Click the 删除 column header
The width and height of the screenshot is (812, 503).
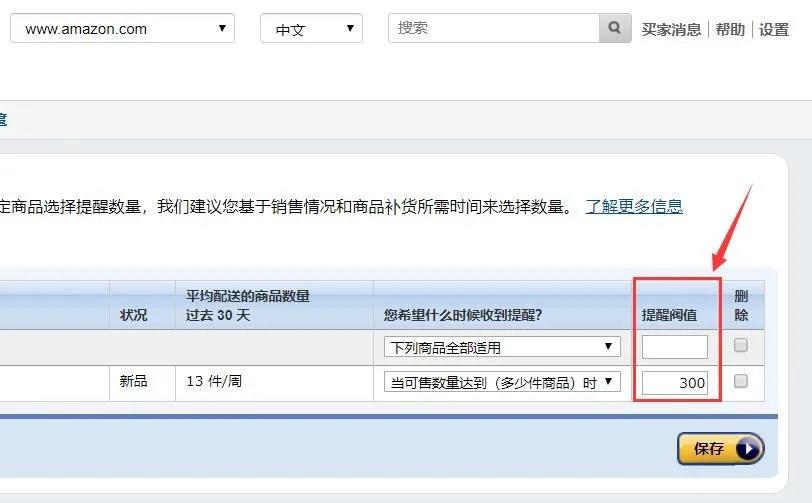coord(741,305)
